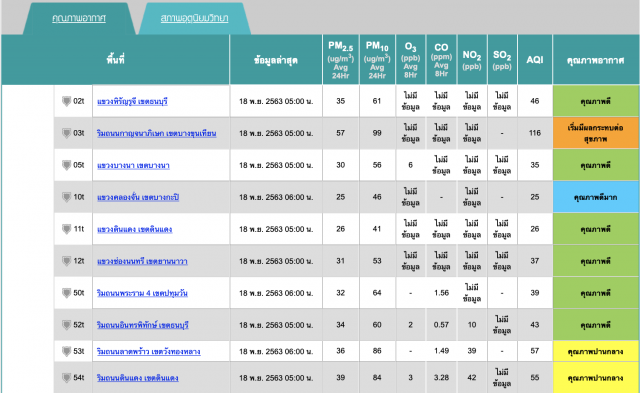Click the พื้นที่ column header

(x=115, y=60)
